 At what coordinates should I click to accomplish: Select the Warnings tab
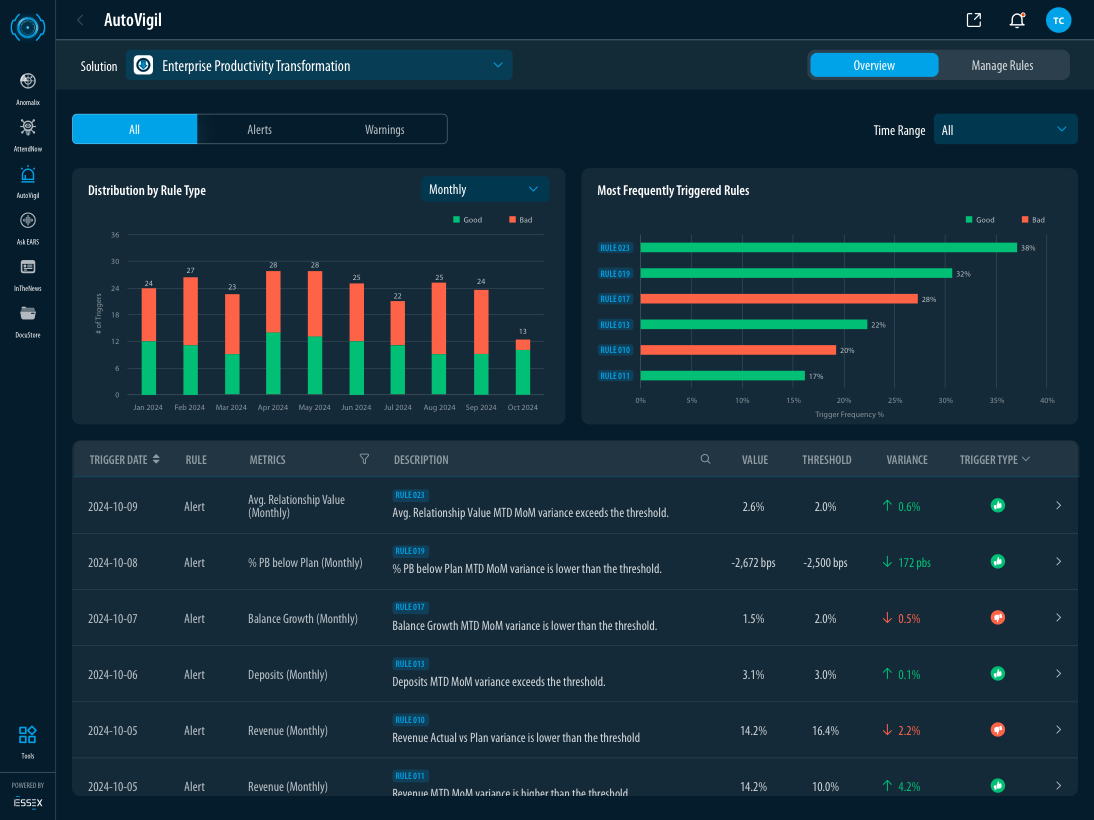pyautogui.click(x=384, y=129)
